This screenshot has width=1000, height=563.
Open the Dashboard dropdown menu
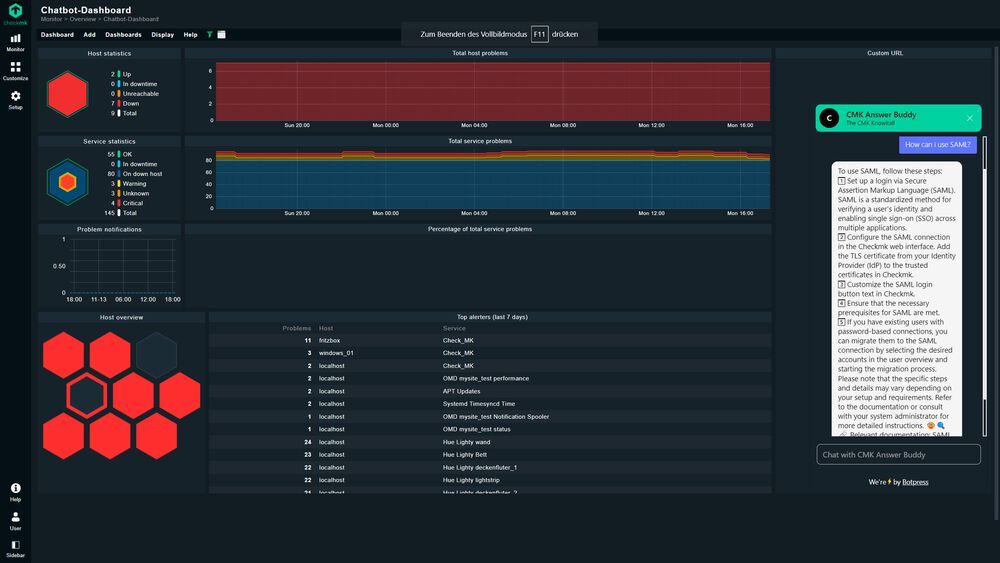pos(57,34)
